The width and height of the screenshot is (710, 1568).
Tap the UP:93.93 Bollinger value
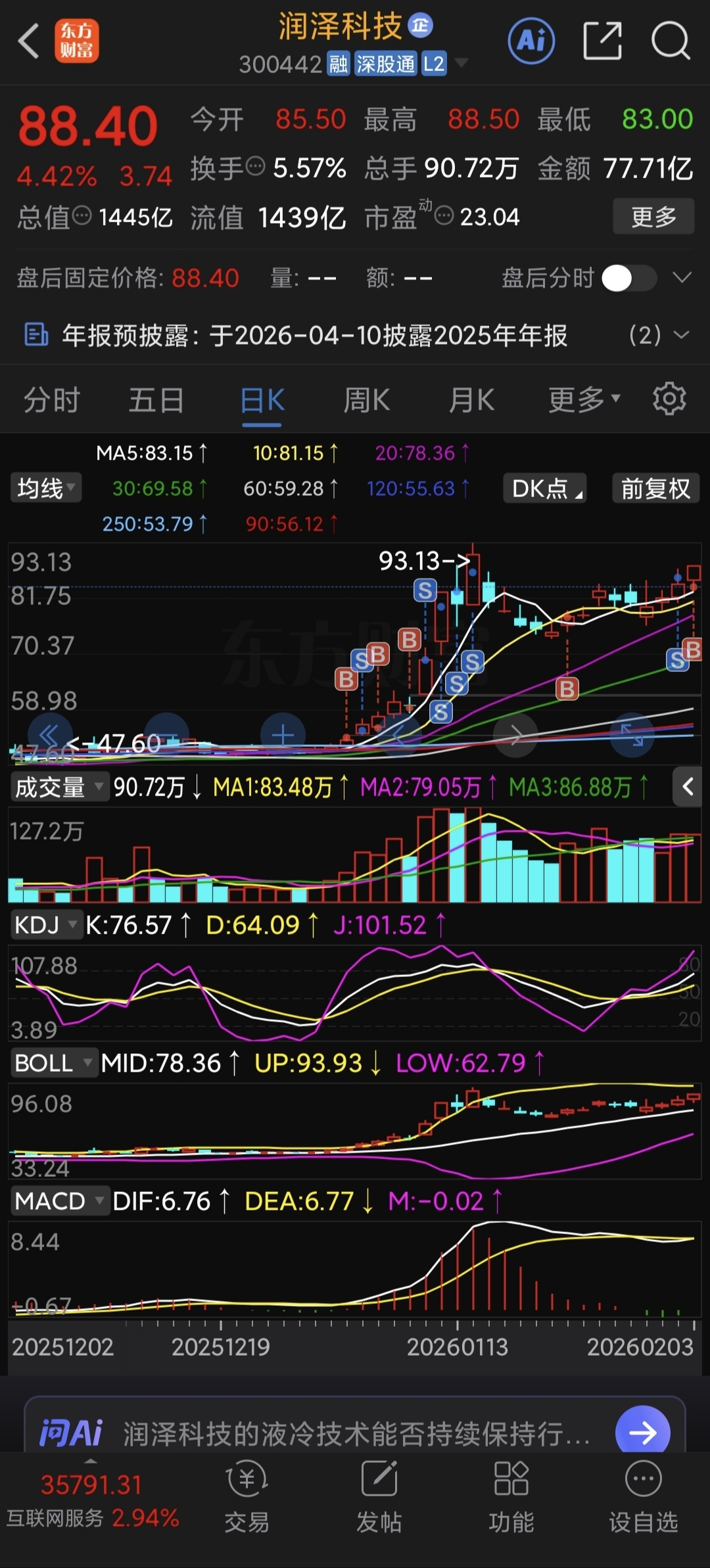click(318, 1063)
